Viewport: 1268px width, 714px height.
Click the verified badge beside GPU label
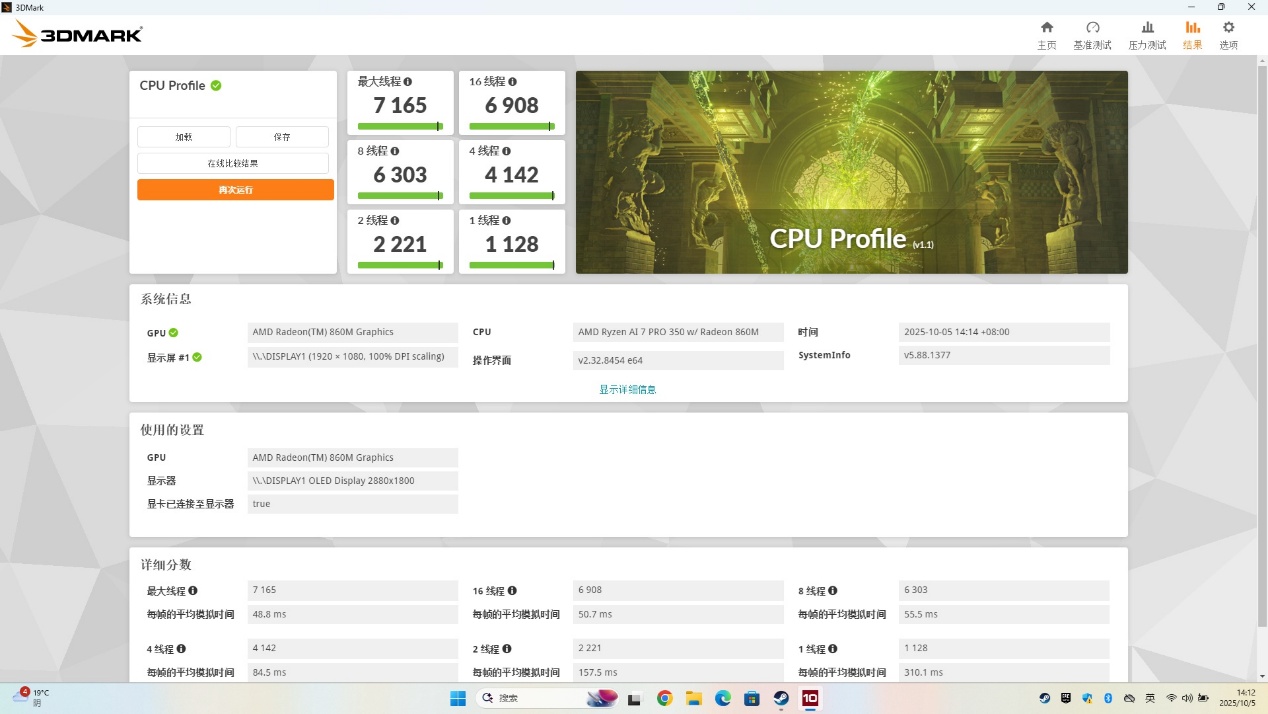[x=175, y=332]
